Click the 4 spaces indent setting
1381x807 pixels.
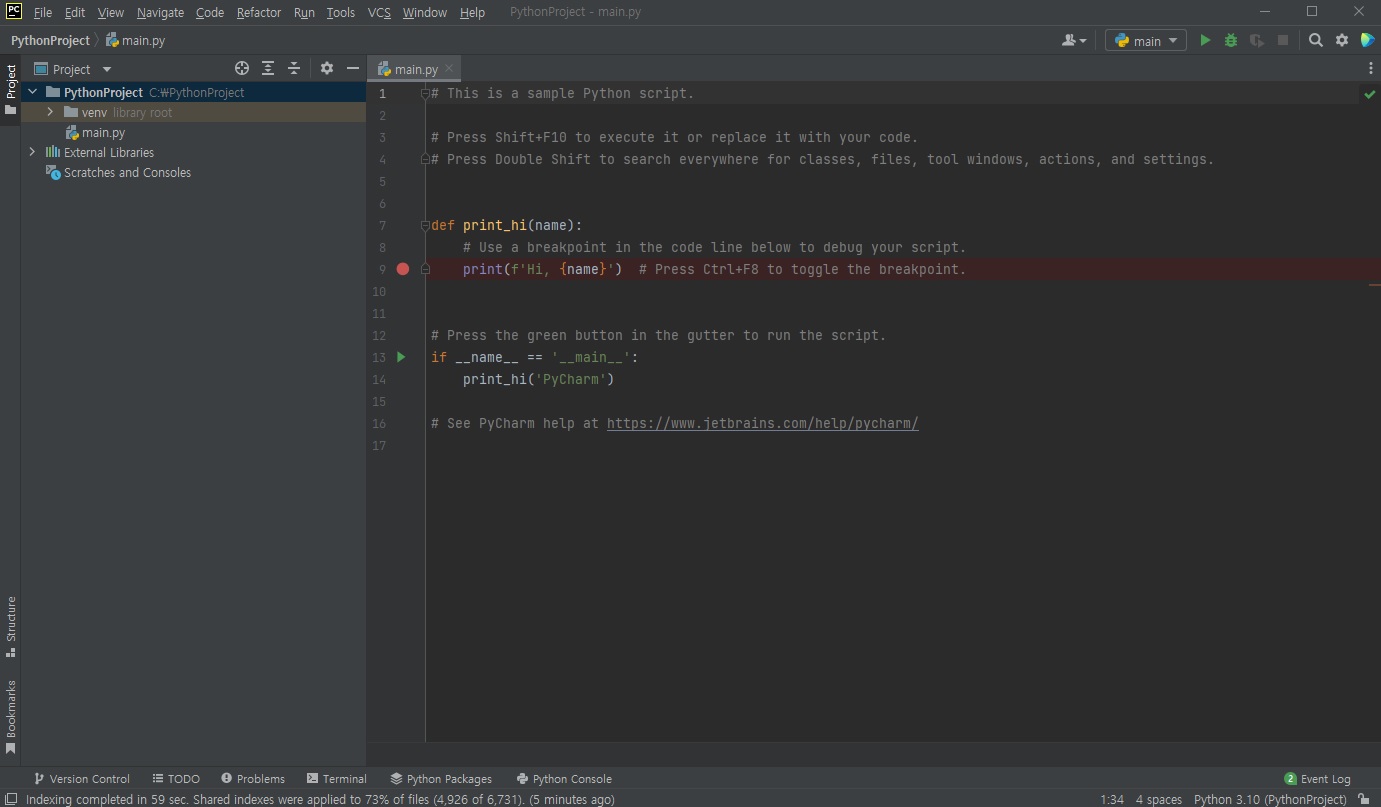tap(1159, 799)
